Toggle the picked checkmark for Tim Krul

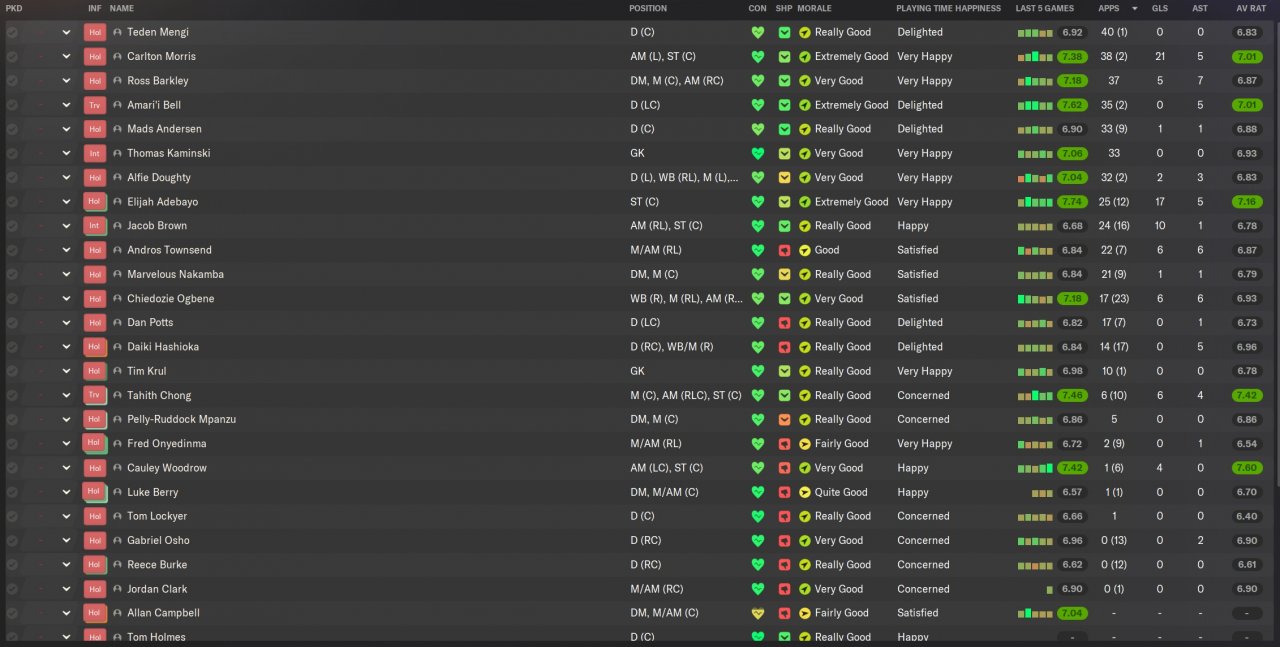tap(12, 371)
